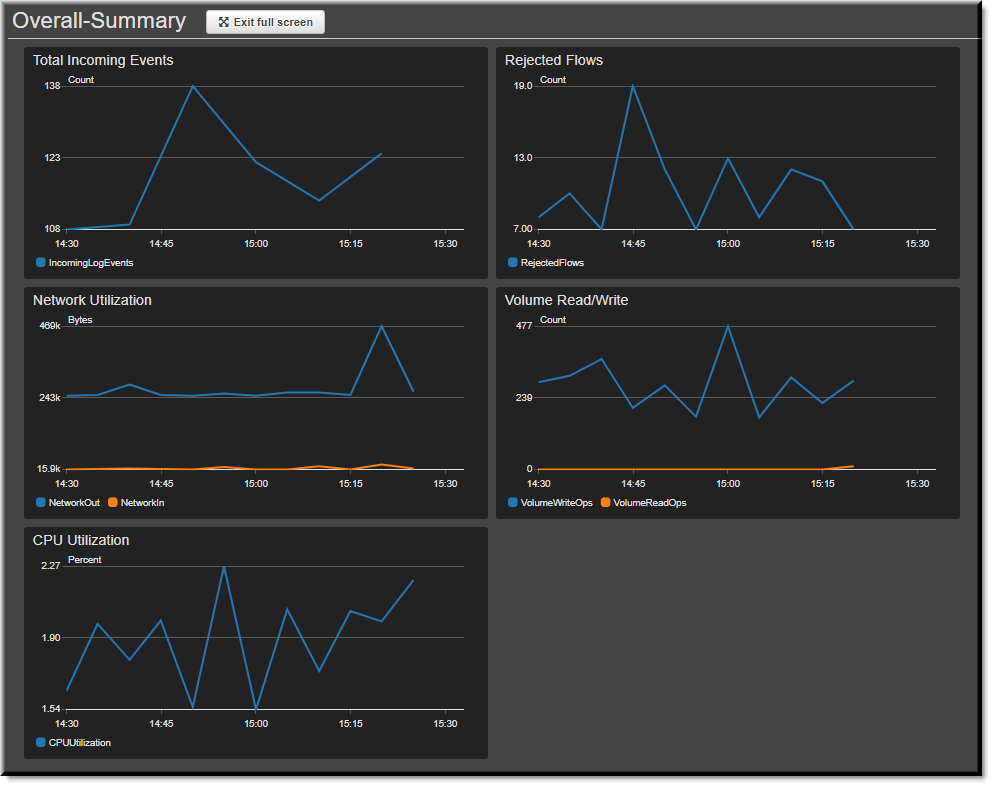Click the 14:45 time label in Total Incoming Events
This screenshot has width=991, height=785.
pyautogui.click(x=161, y=244)
